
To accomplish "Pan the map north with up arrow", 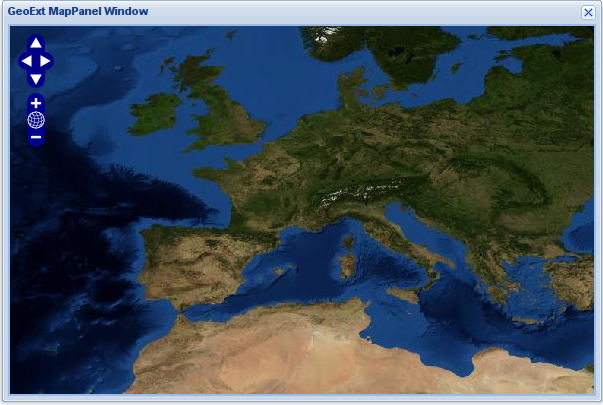I will pyautogui.click(x=36, y=43).
